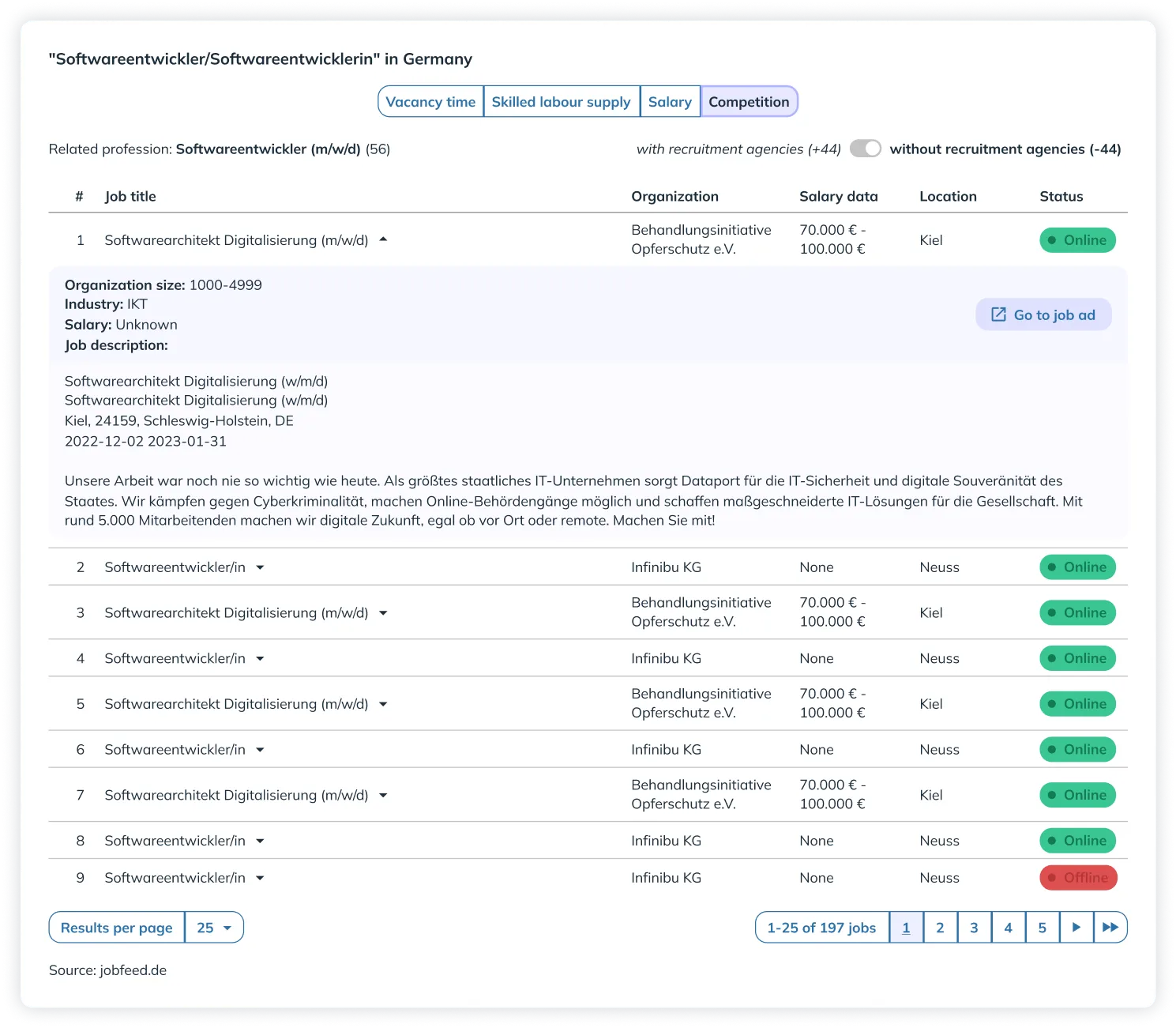Select the Salary tab

pos(670,102)
